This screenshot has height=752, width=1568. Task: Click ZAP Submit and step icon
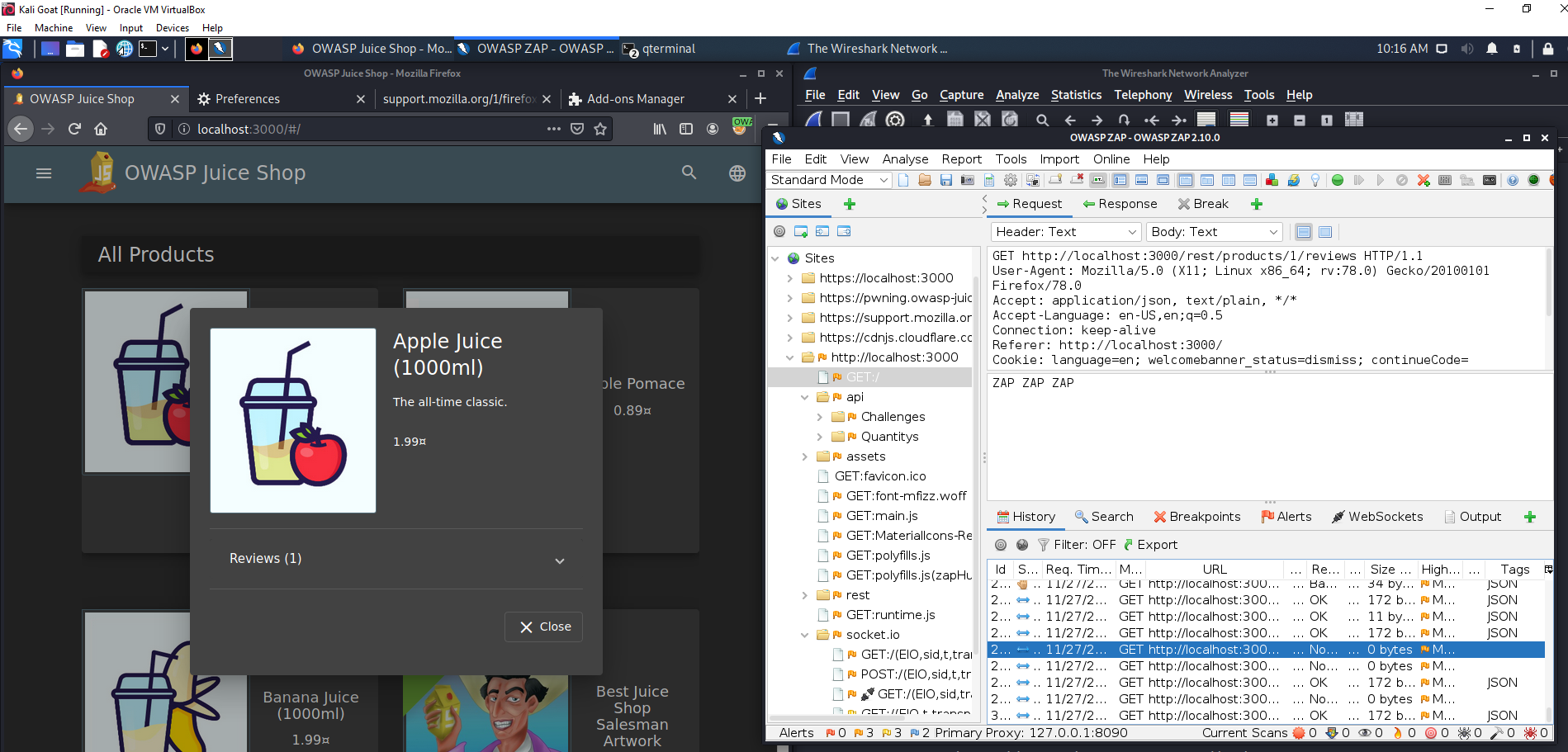(x=1358, y=180)
